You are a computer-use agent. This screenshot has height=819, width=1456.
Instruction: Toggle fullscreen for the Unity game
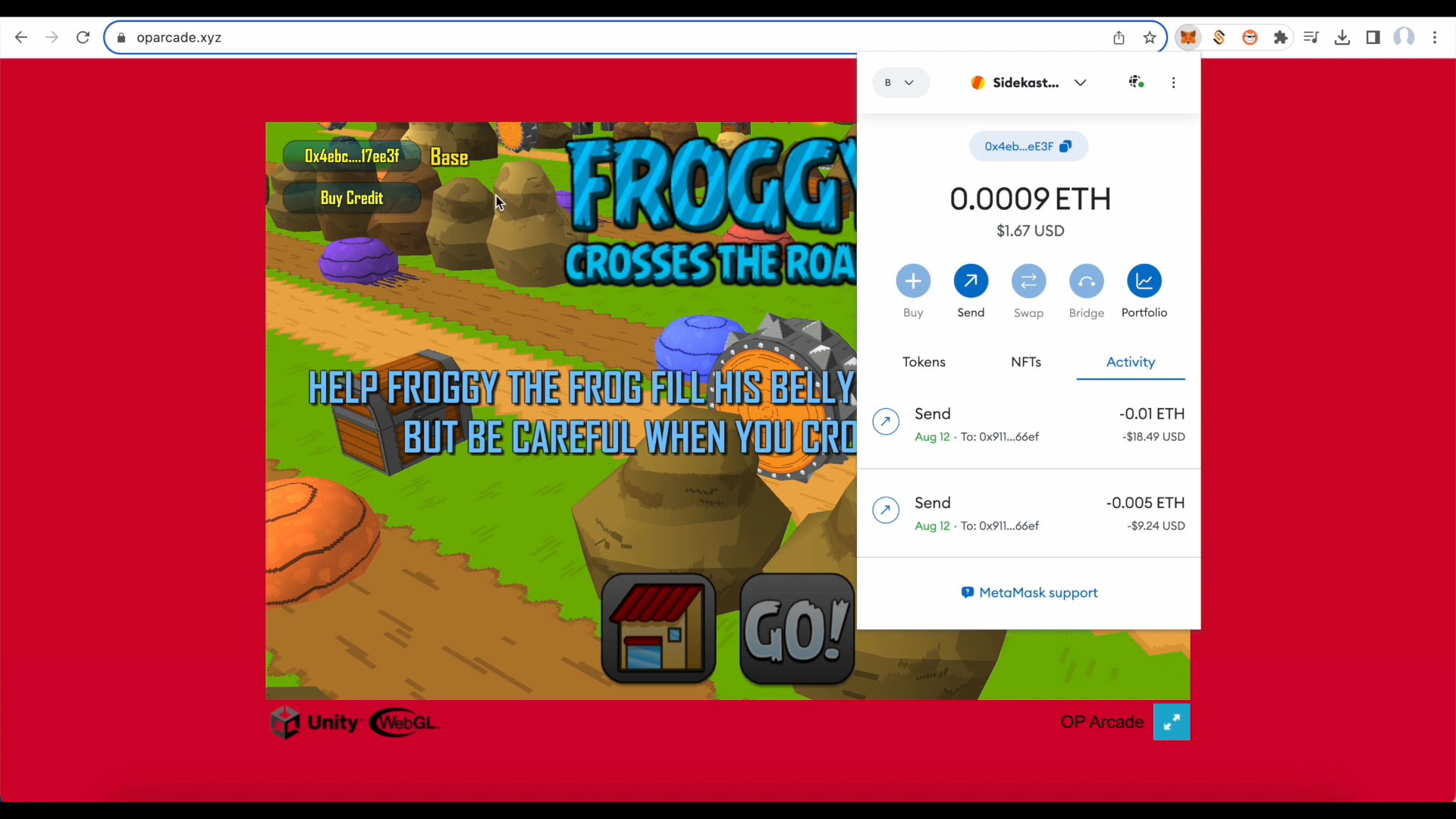[1171, 722]
